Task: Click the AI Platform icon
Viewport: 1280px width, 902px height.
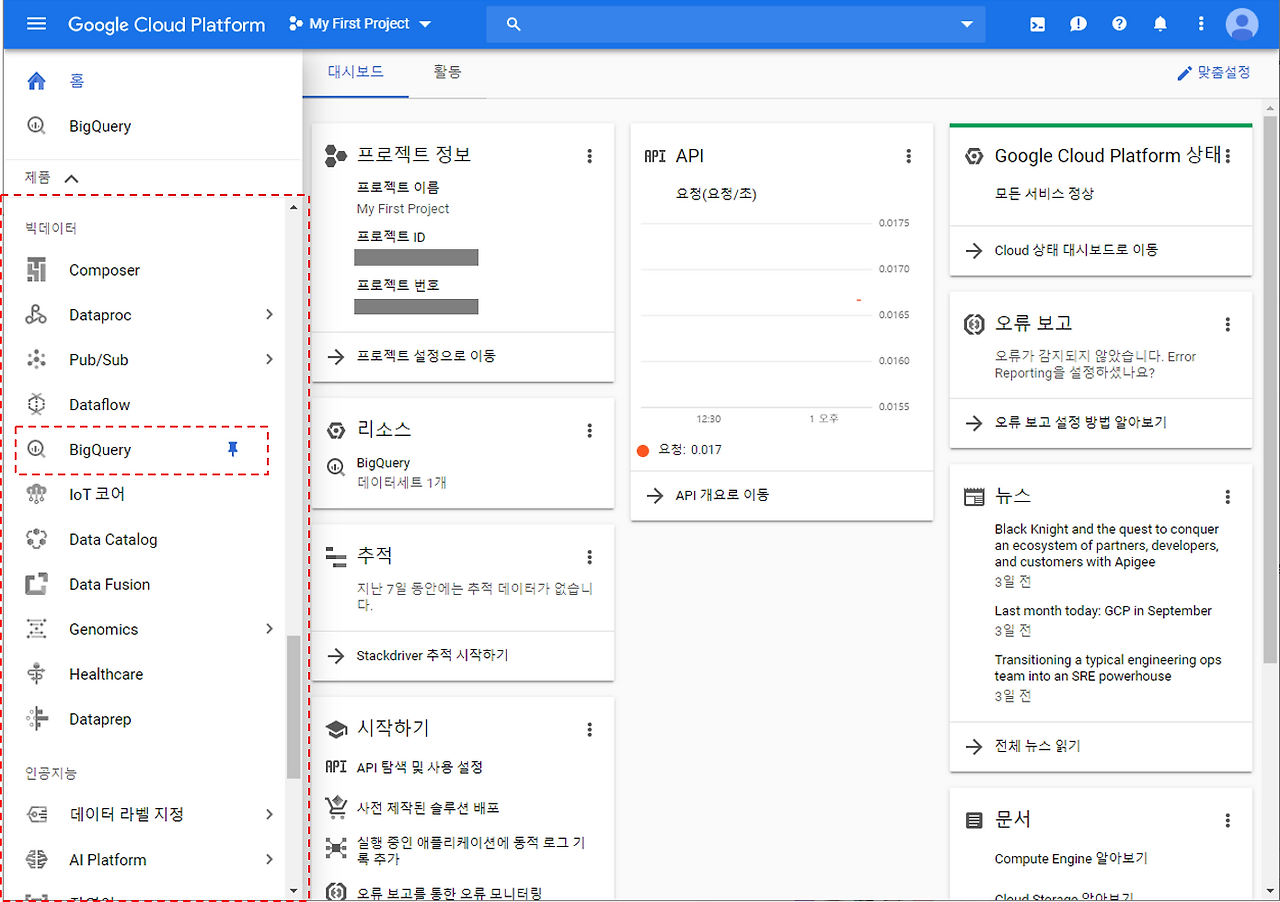Action: tap(37, 859)
